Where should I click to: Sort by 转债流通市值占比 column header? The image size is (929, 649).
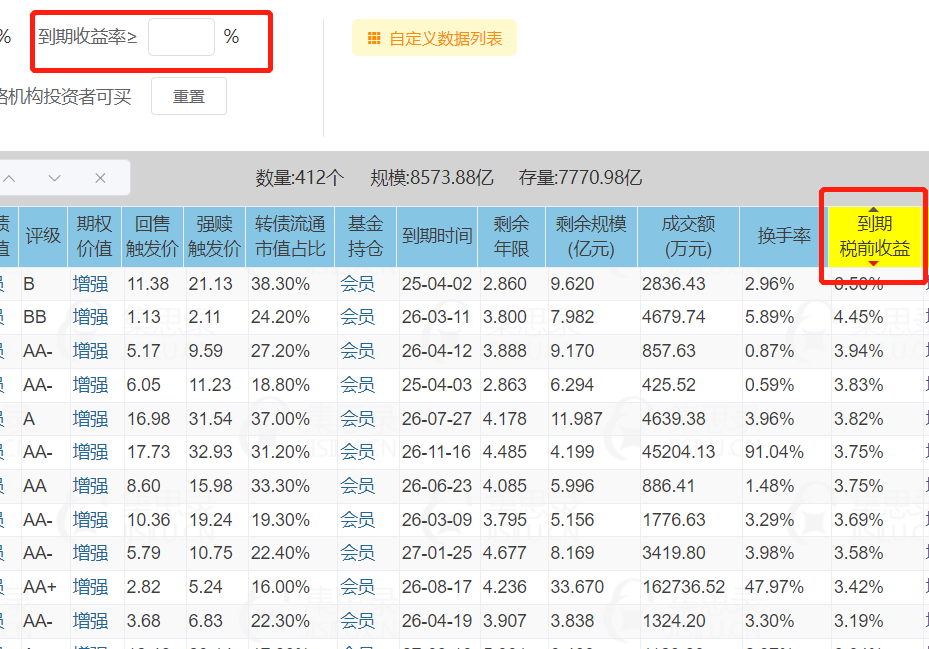(290, 236)
